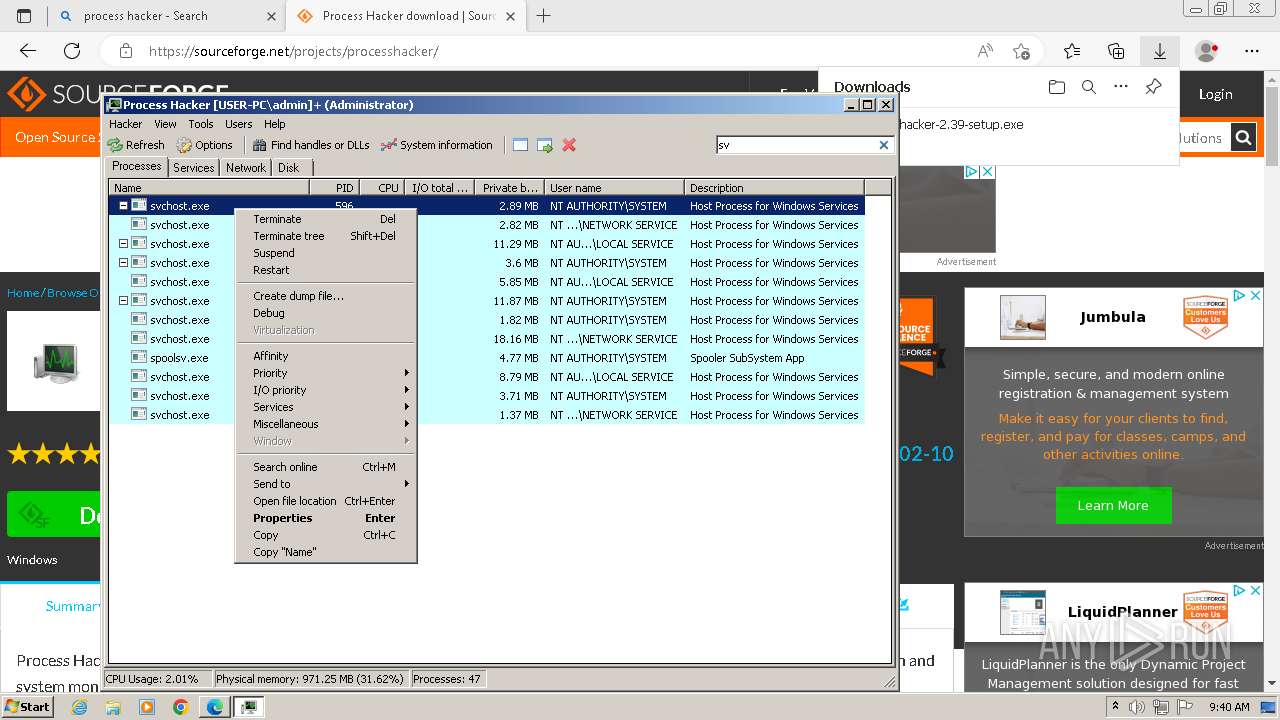Open the Tools menu in Process Hacker
Screen dimensions: 1280x720
[x=201, y=124]
